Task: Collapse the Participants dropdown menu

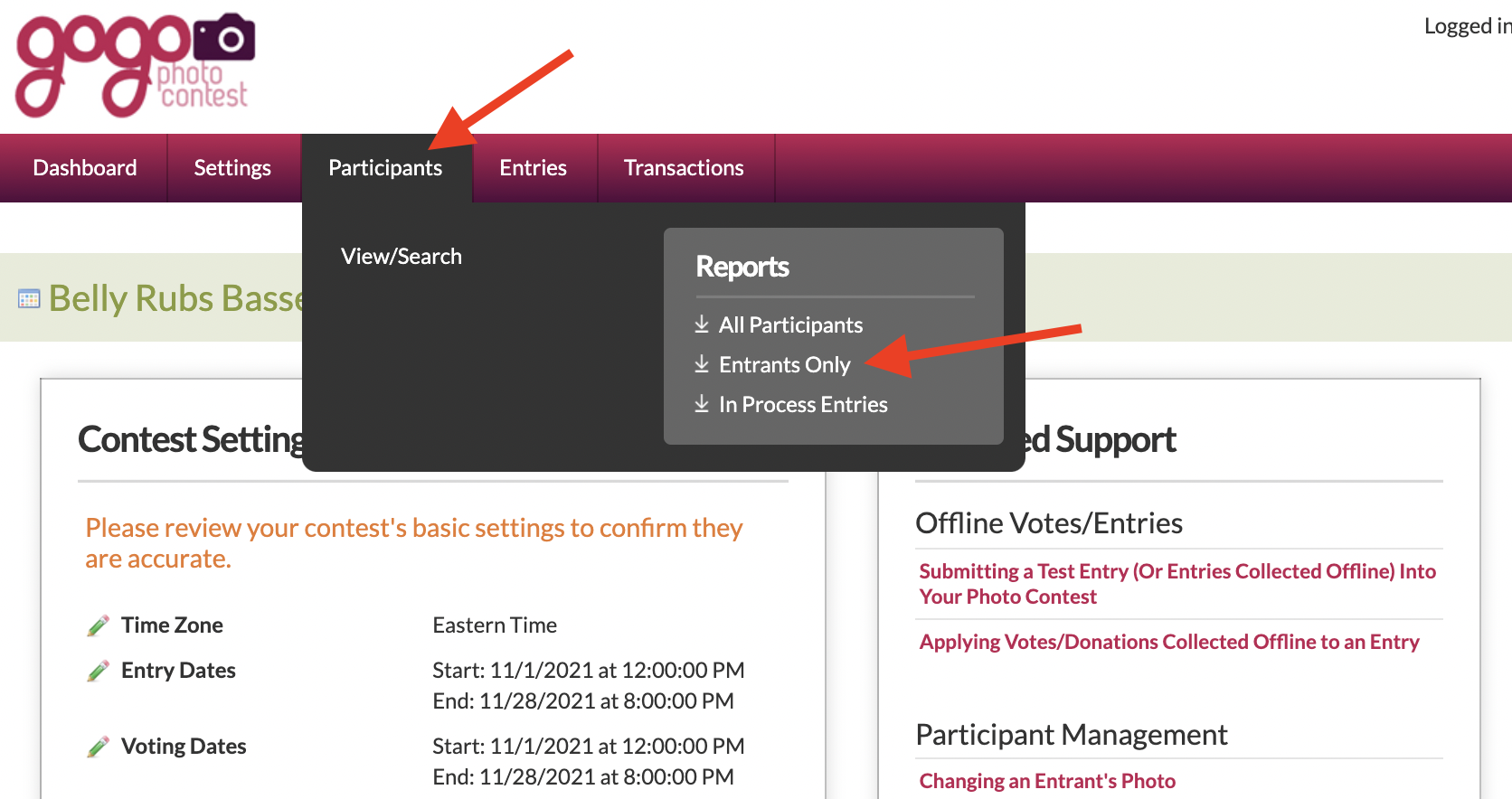Action: 385,168
